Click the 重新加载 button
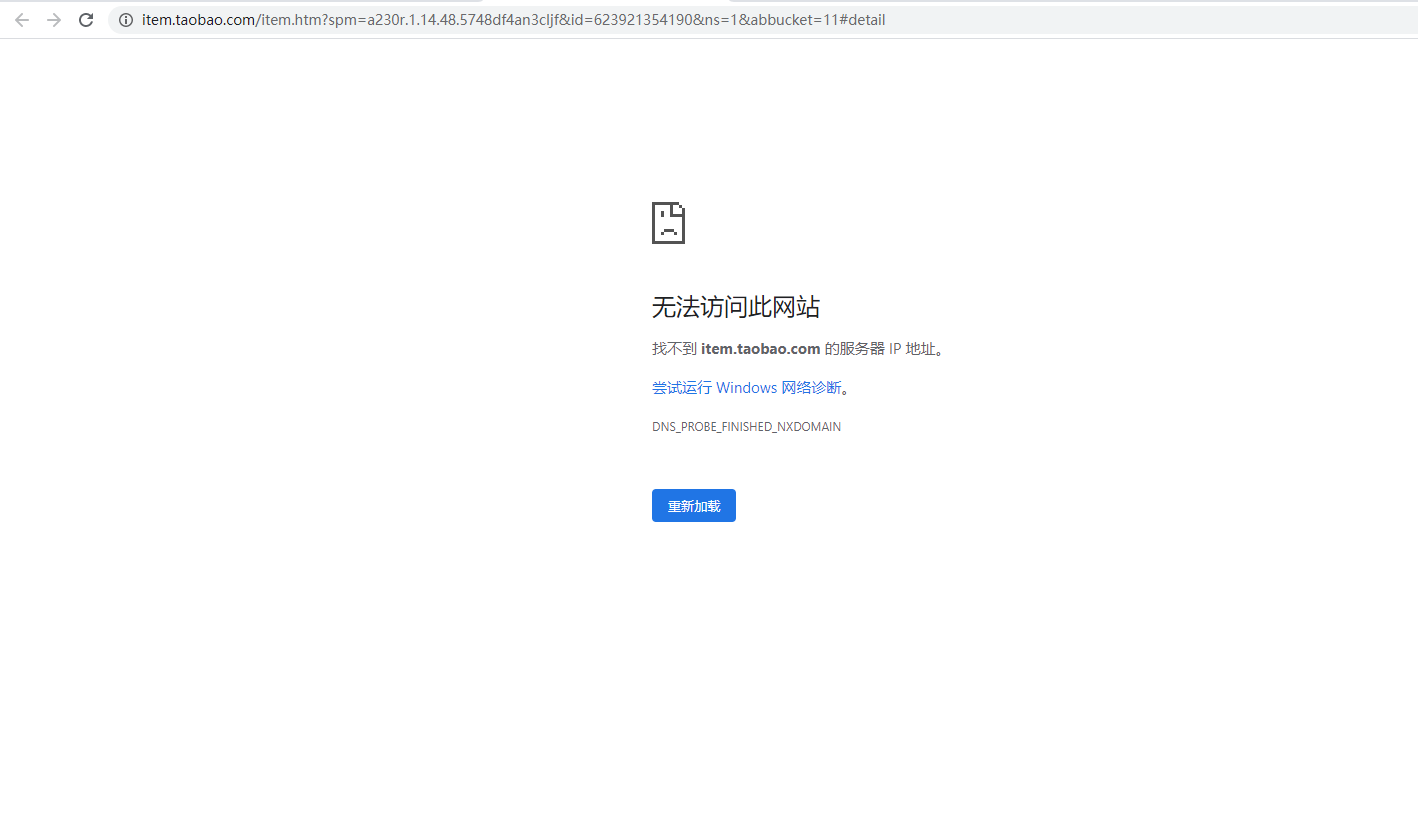 (x=694, y=506)
